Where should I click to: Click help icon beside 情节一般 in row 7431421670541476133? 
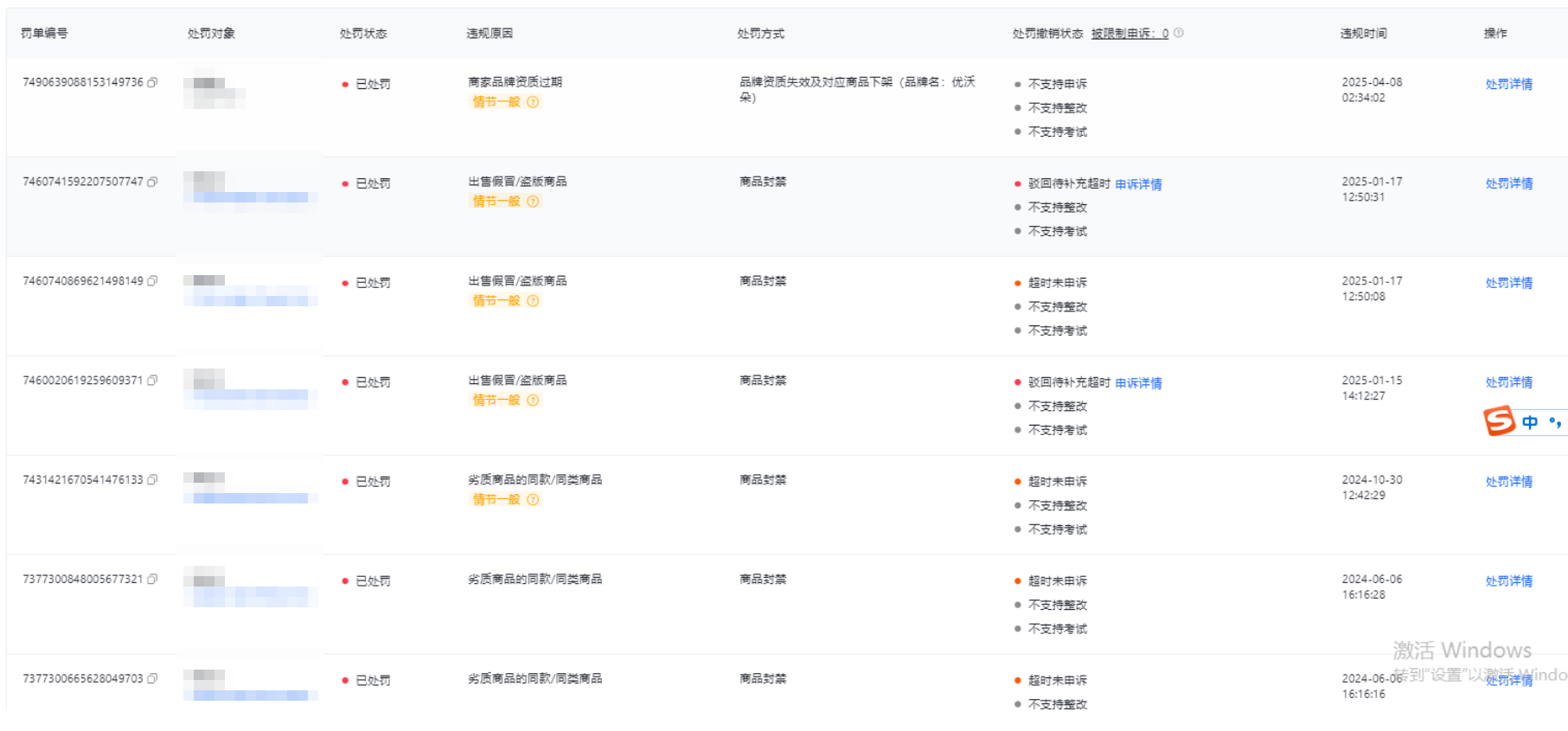pyautogui.click(x=533, y=500)
